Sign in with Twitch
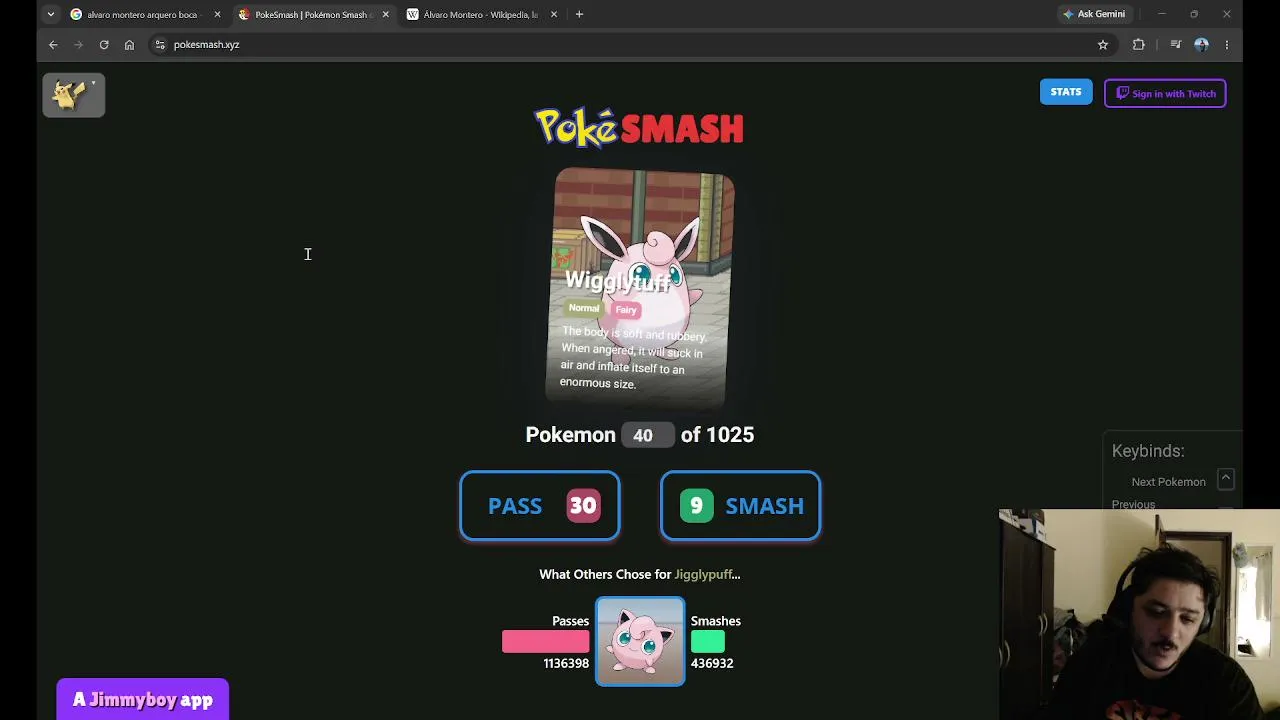This screenshot has width=1280, height=720. pyautogui.click(x=1165, y=93)
